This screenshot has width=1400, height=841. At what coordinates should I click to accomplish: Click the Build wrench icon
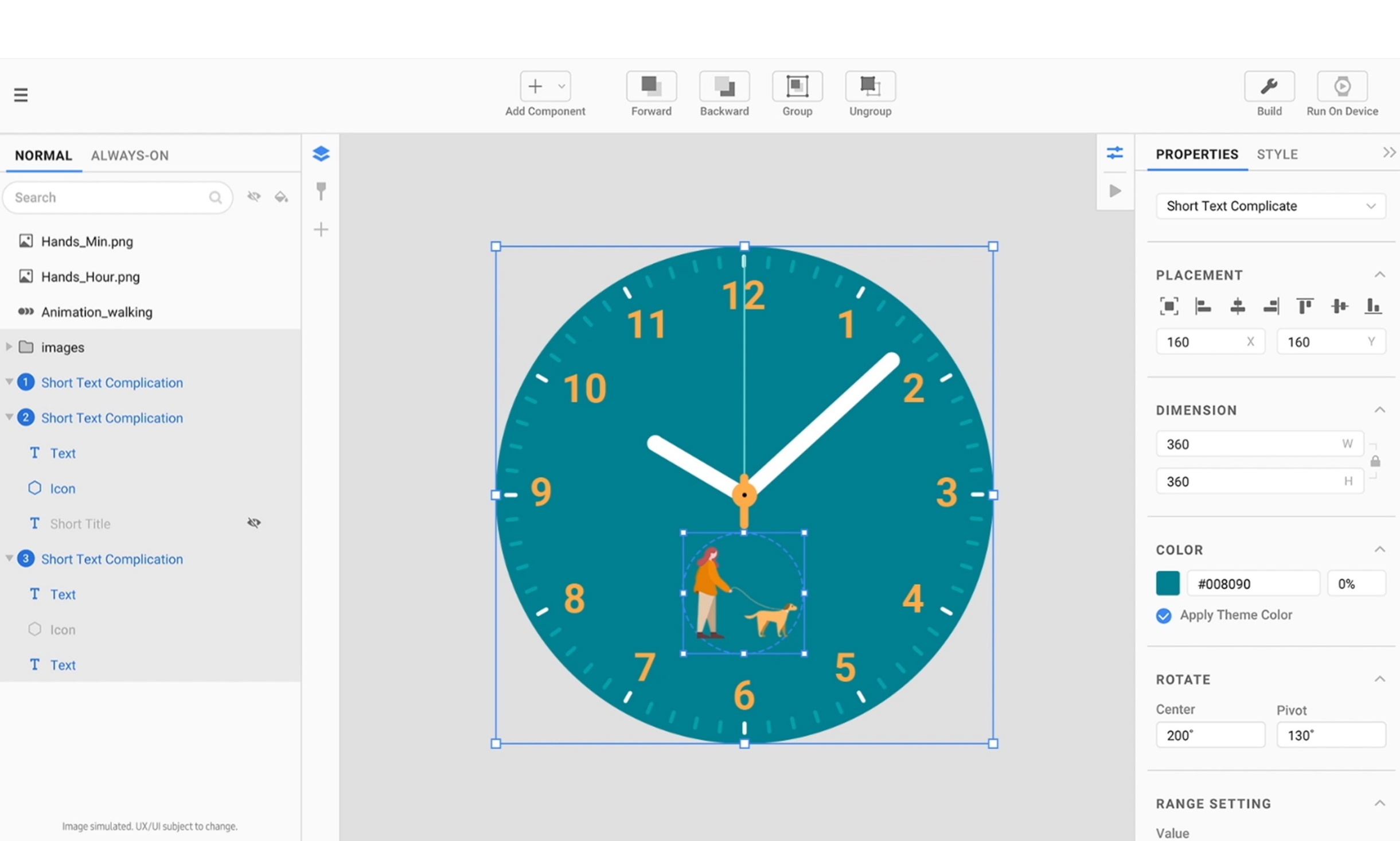coord(1269,86)
